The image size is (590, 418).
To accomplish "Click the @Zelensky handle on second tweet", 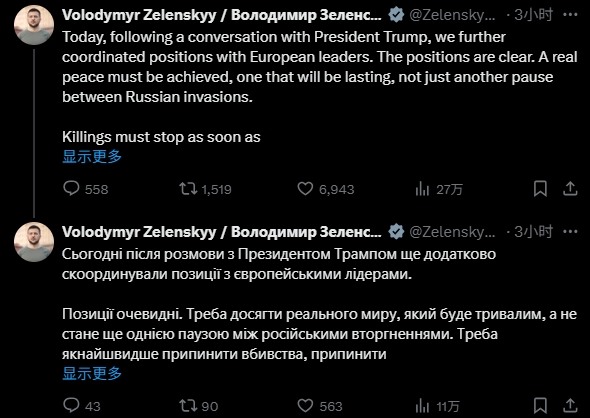I will tap(452, 232).
